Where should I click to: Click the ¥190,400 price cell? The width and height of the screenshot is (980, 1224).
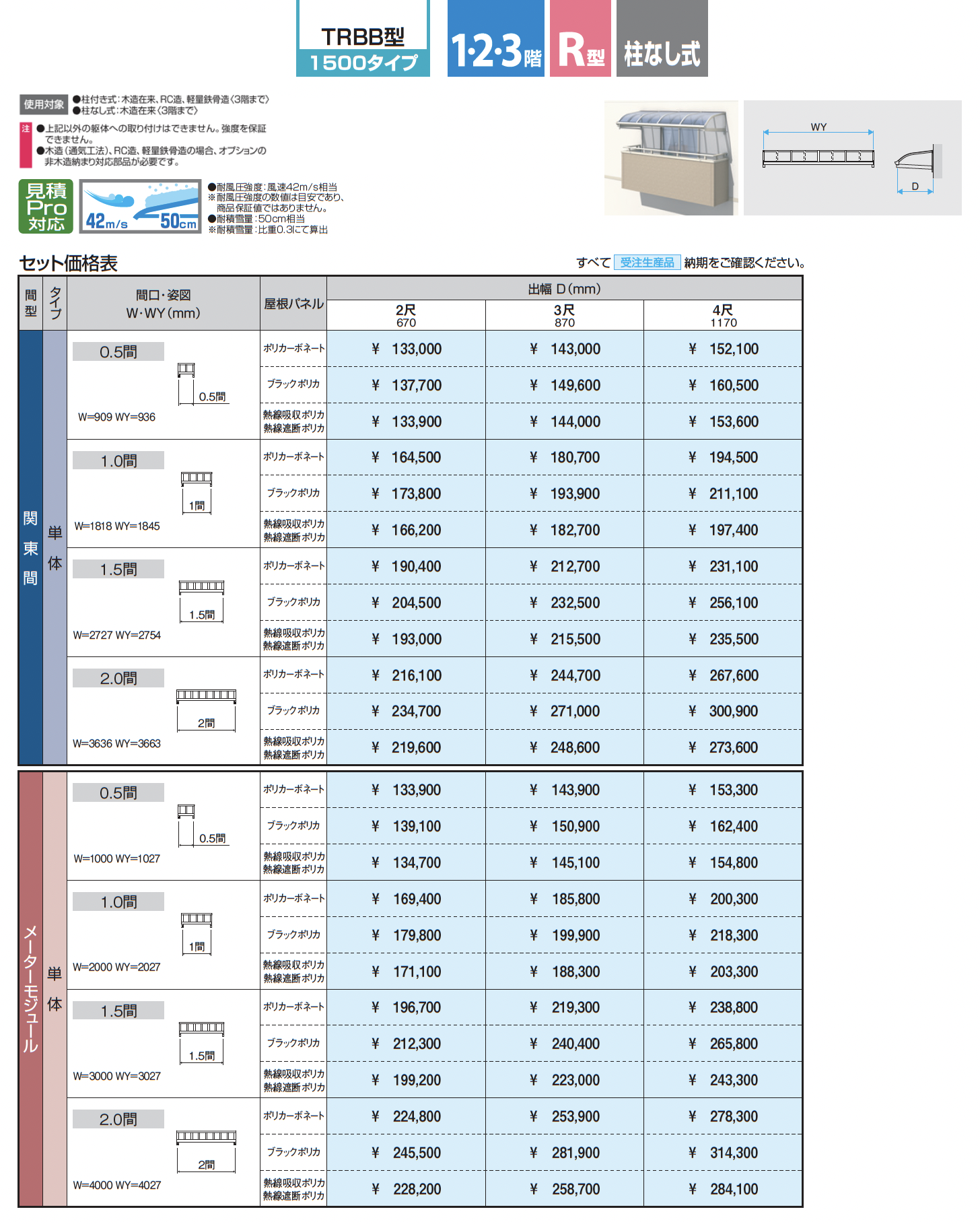(406, 566)
